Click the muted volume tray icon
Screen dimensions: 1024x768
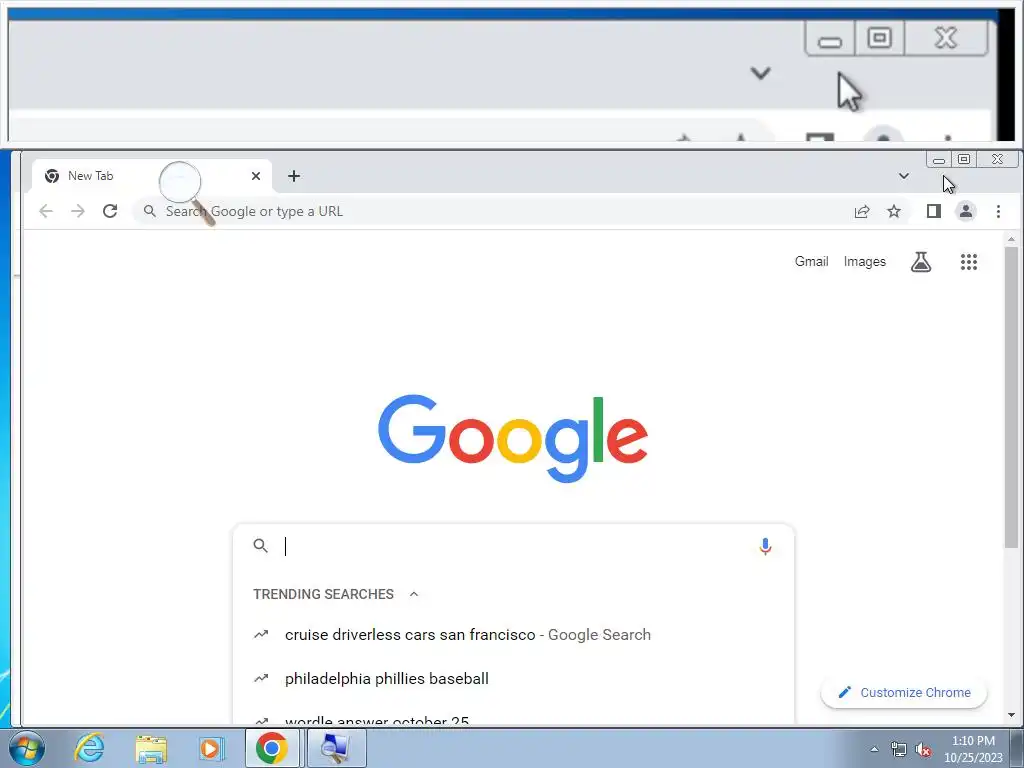coord(923,750)
